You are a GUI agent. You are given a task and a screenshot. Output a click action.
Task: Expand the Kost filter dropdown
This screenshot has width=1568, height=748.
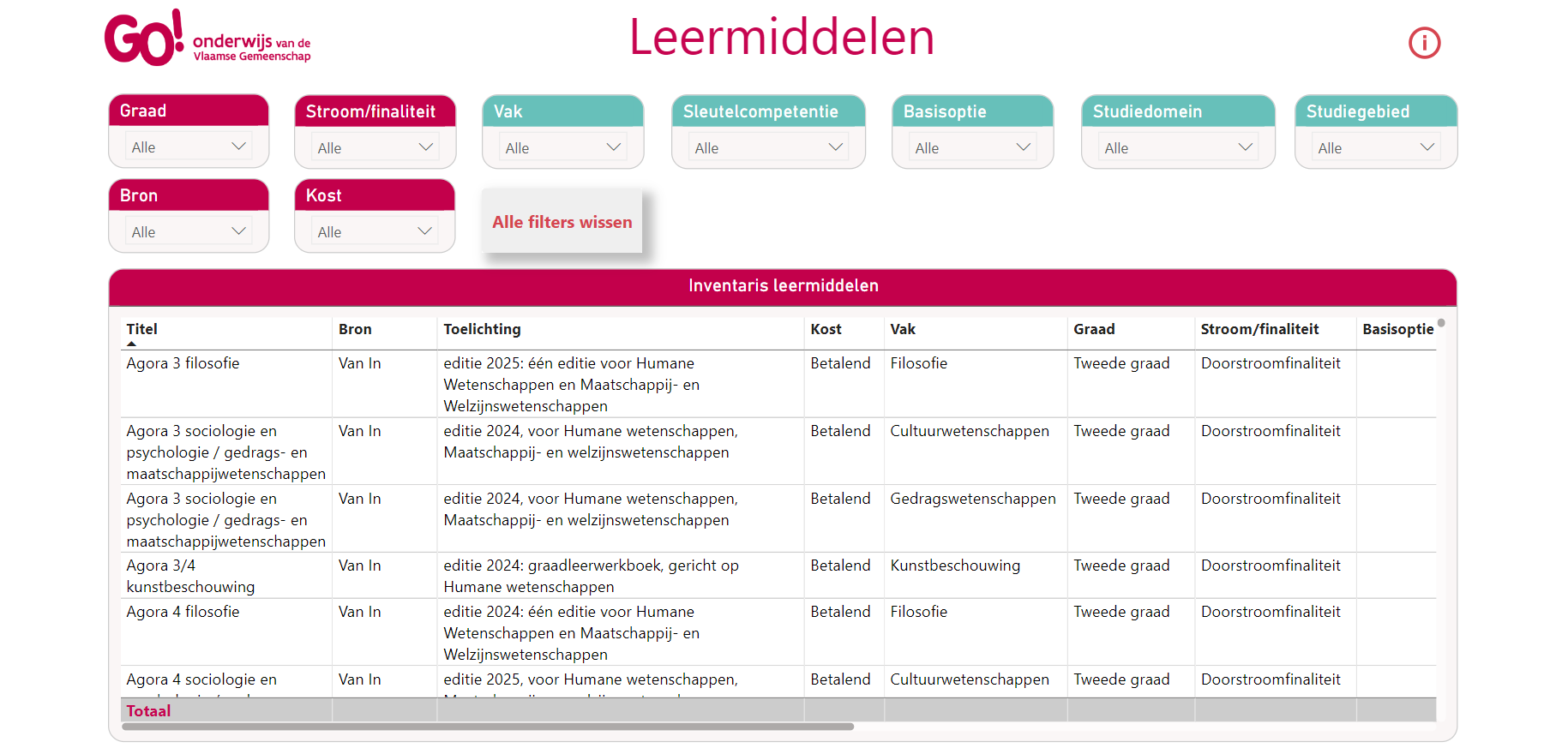tap(375, 232)
